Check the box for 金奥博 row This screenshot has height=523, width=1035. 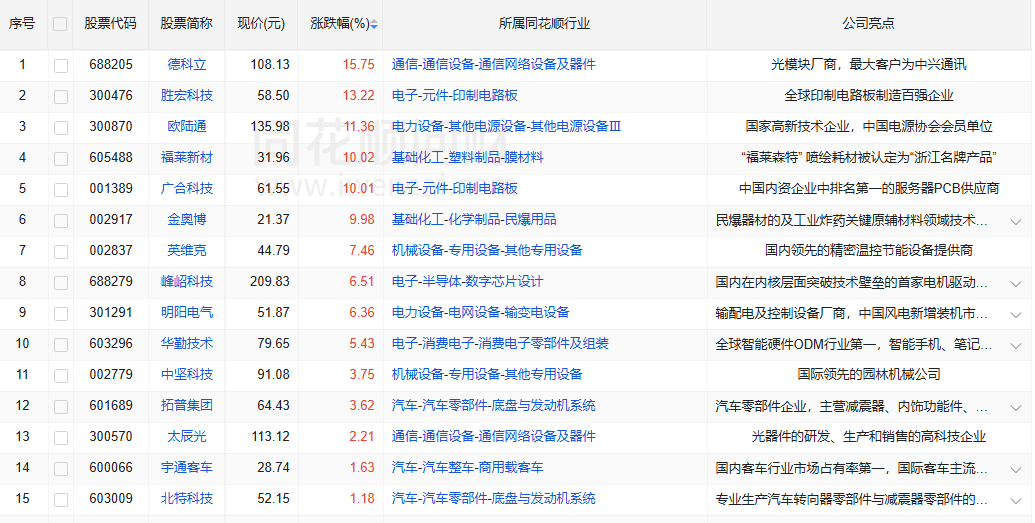tap(61, 221)
